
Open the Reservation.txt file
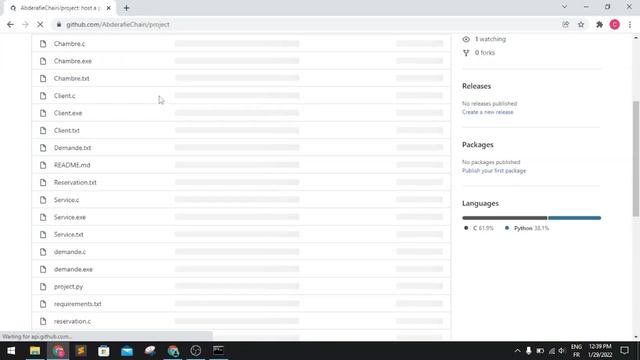75,182
